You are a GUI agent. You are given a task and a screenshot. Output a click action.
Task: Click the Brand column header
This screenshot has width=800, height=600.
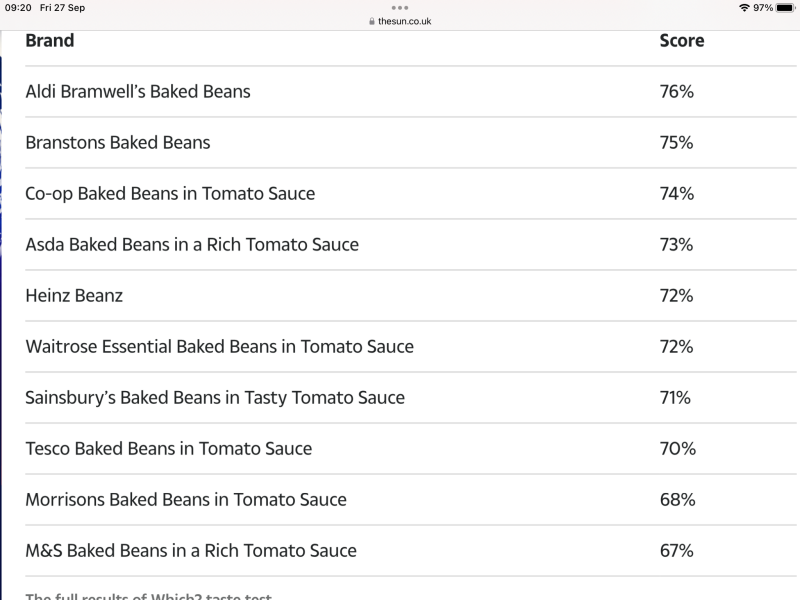(x=50, y=40)
